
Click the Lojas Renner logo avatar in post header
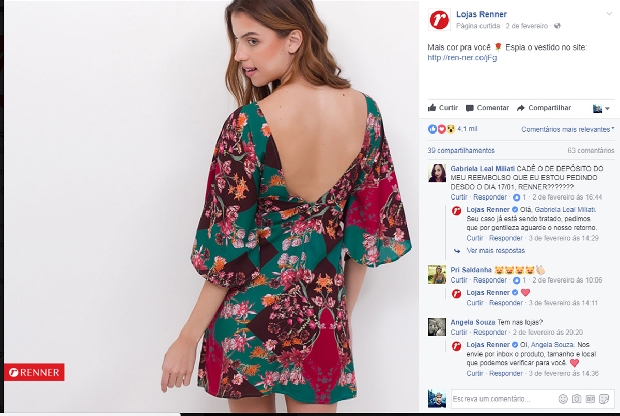tap(439, 19)
